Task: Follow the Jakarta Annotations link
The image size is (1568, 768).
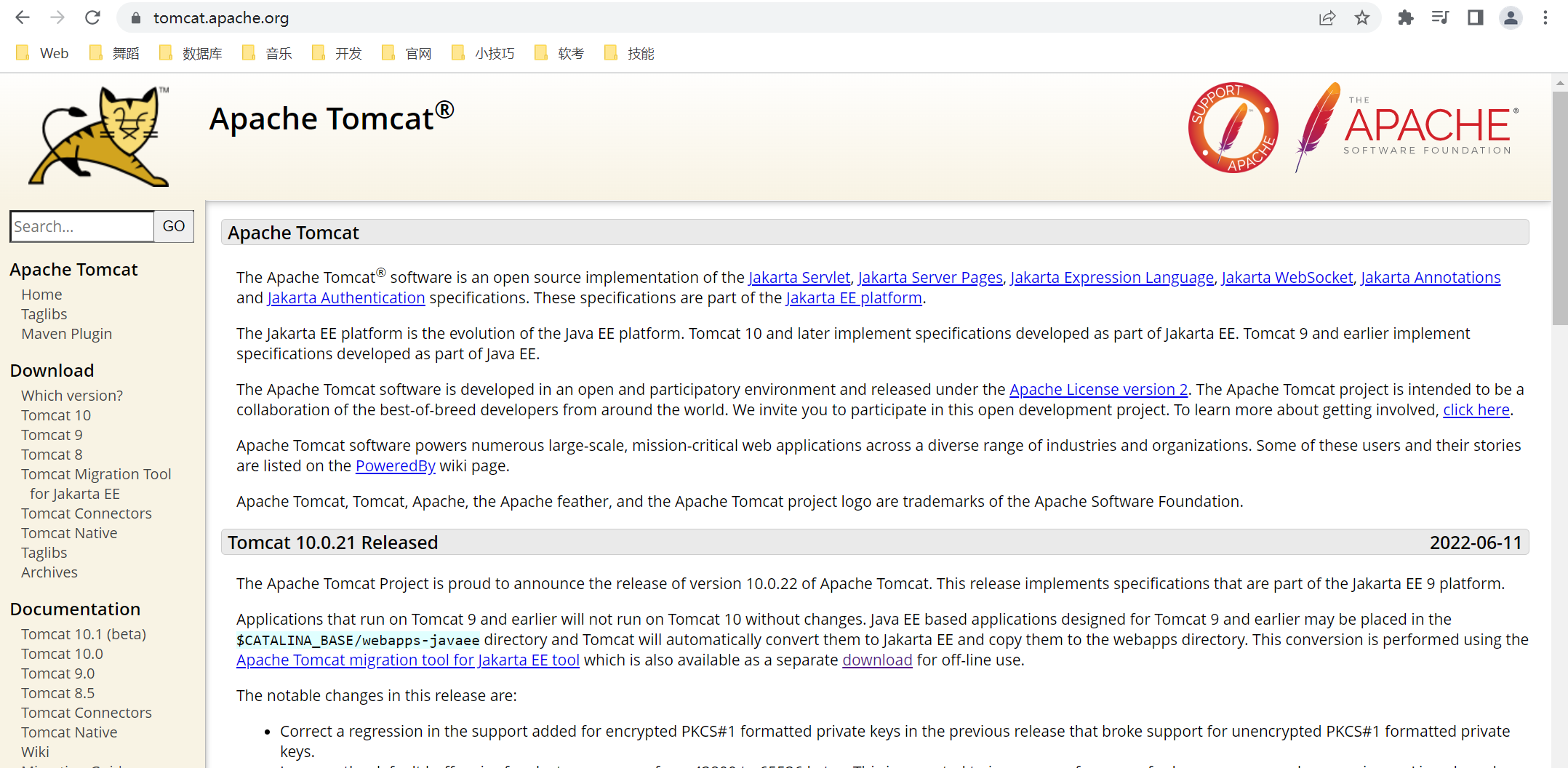Action: 1431,278
